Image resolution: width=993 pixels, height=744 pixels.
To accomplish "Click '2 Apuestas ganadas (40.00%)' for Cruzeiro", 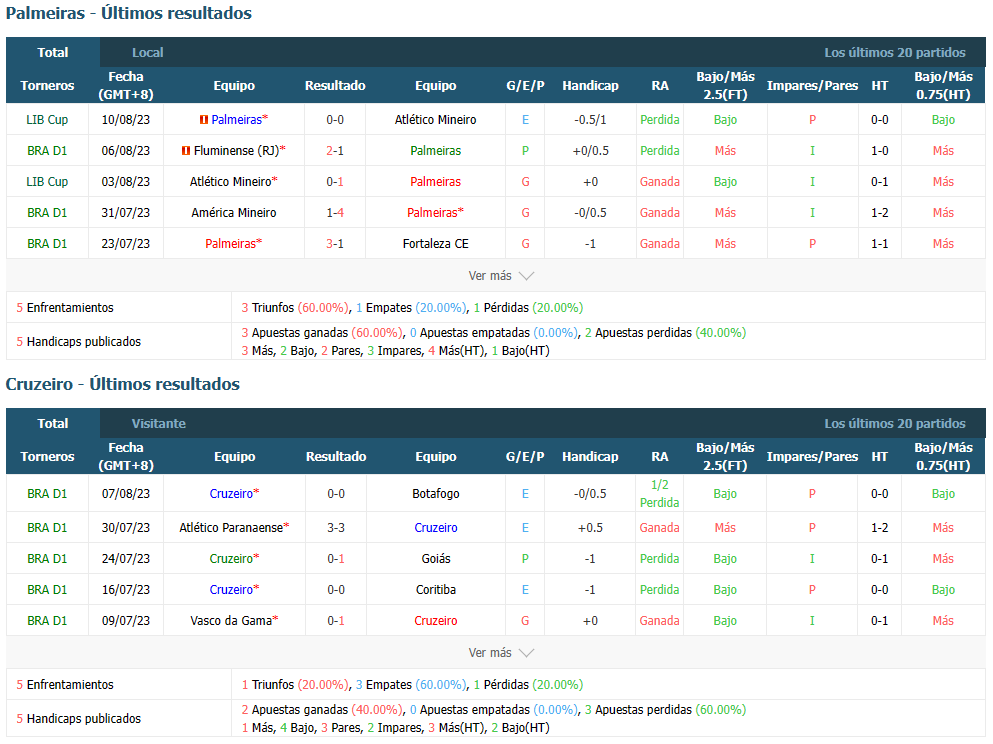I will [322, 710].
